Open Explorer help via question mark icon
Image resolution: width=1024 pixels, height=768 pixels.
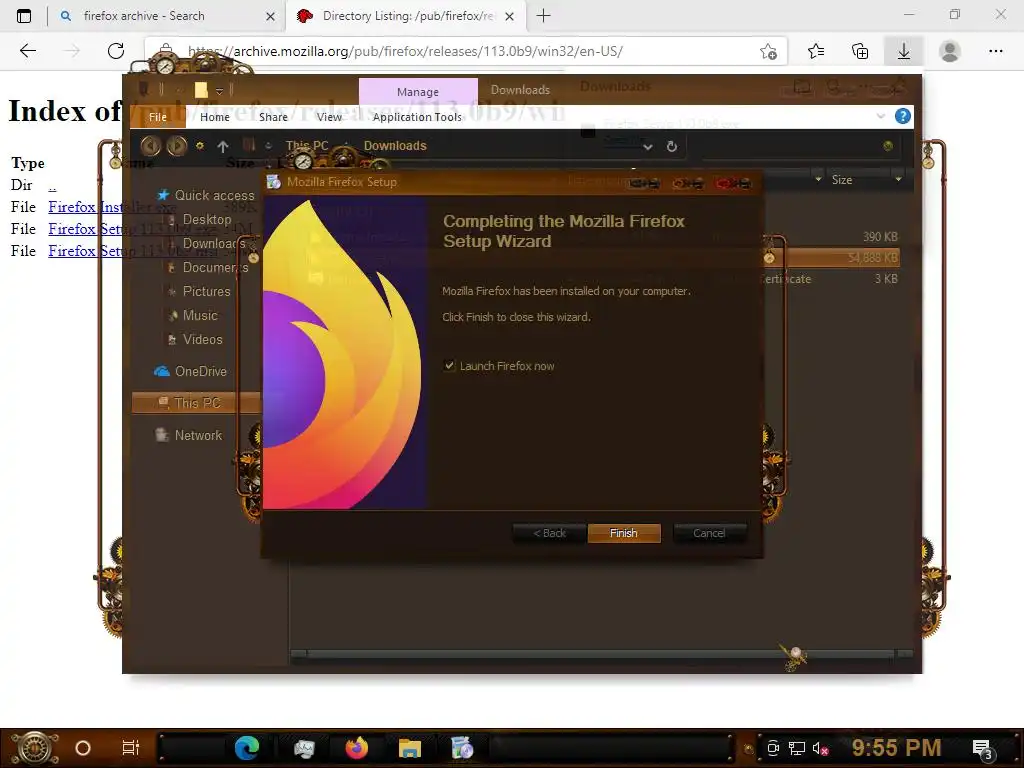[903, 116]
